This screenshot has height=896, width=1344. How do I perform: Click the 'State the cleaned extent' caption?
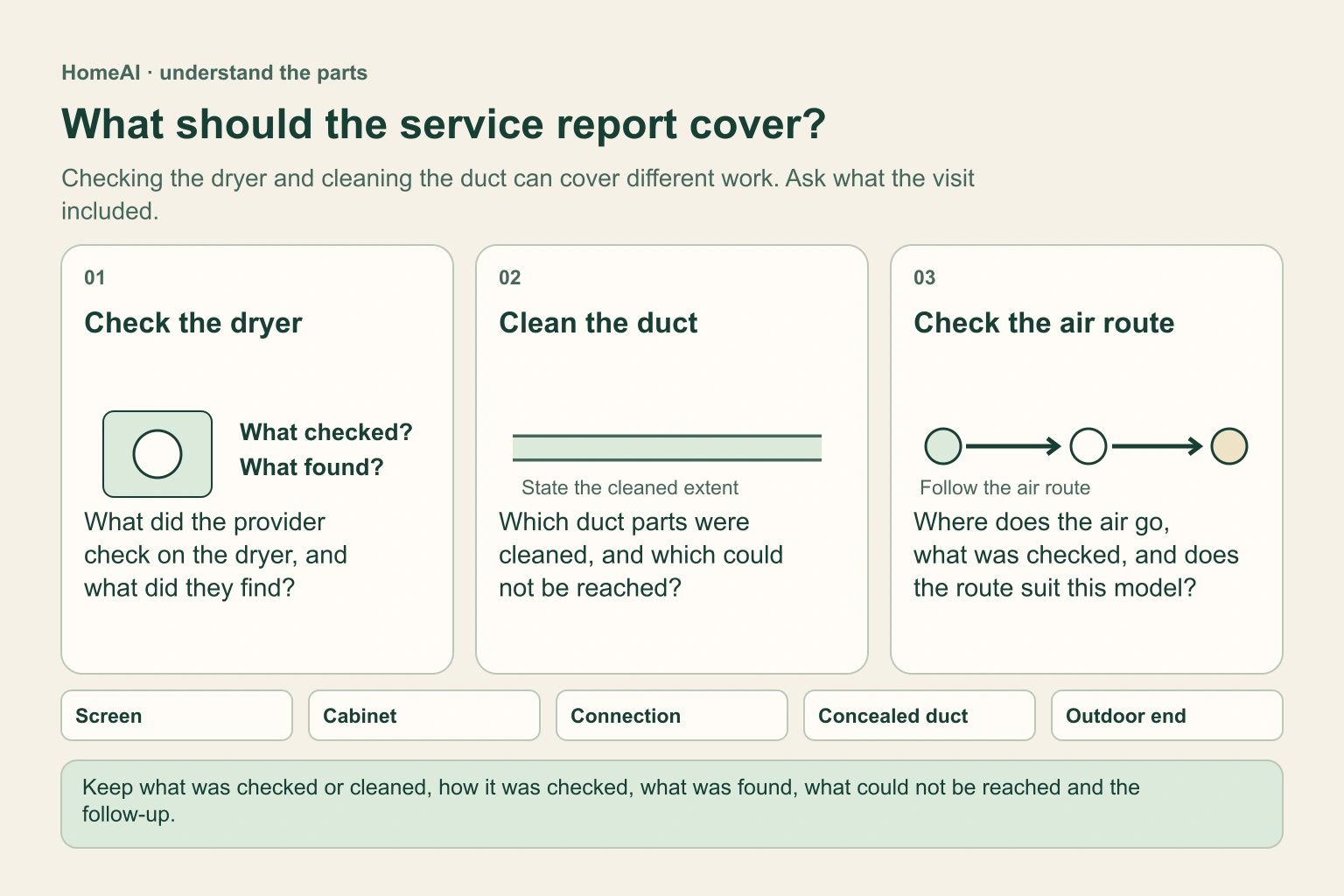(x=630, y=487)
